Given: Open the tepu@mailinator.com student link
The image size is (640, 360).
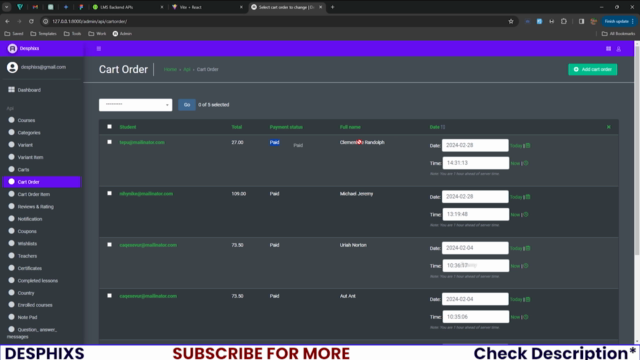Looking at the screenshot, I should coord(142,142).
